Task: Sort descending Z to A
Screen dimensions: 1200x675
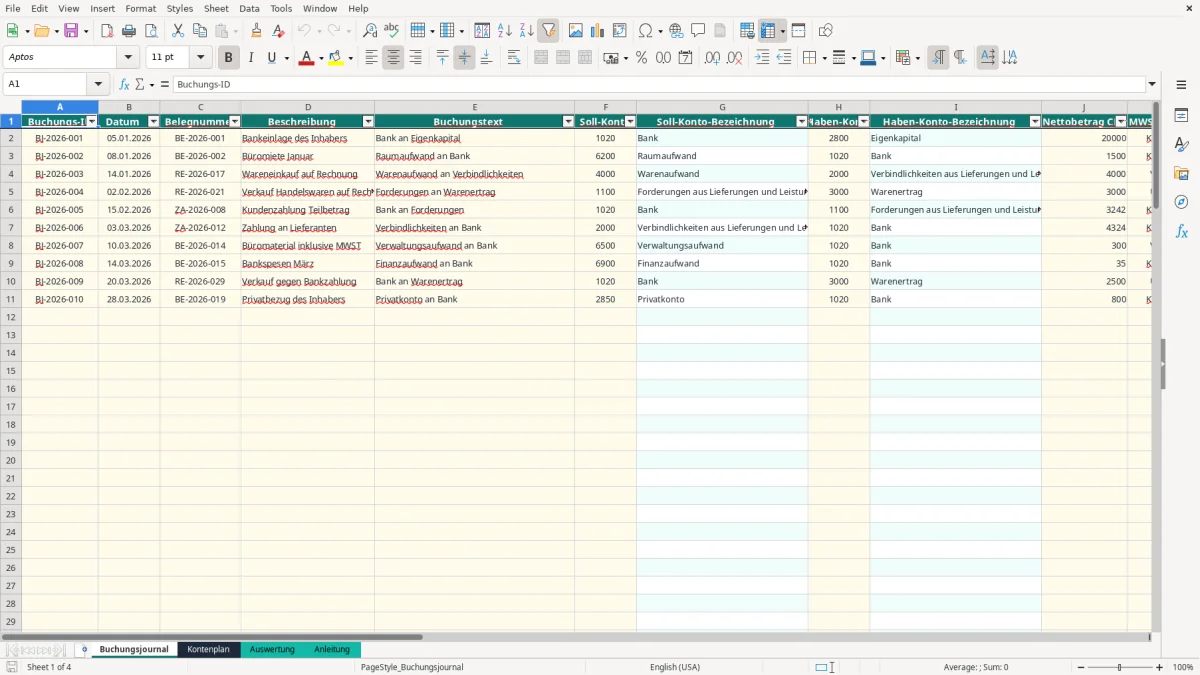Action: (527, 31)
